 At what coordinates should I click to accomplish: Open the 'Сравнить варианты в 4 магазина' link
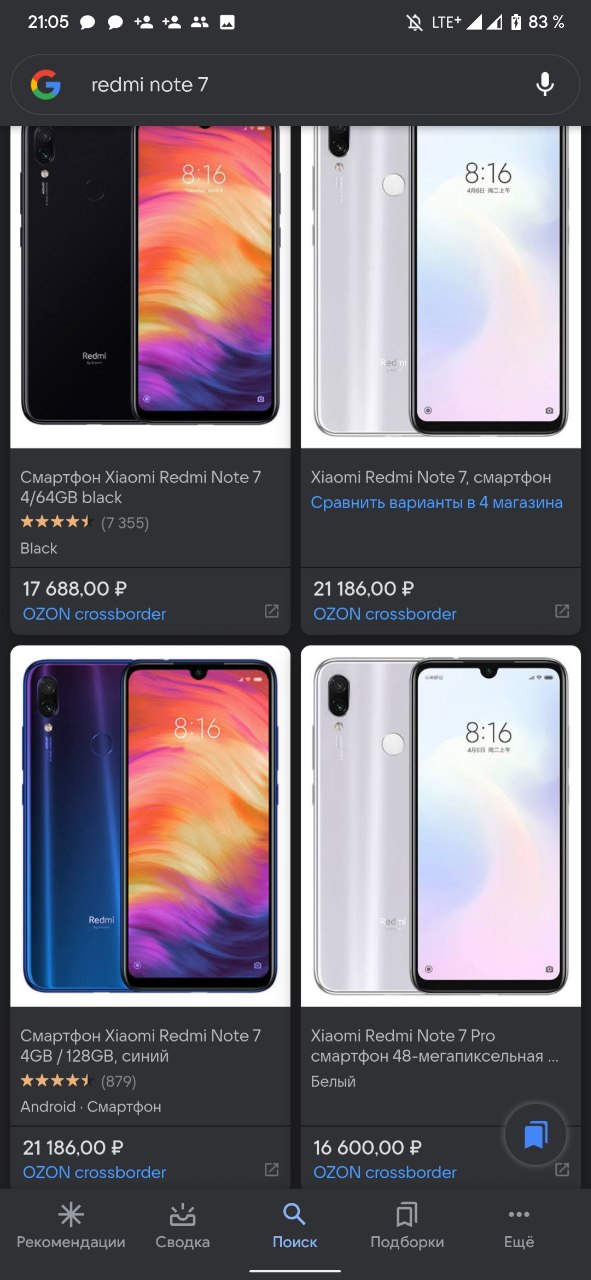[437, 503]
